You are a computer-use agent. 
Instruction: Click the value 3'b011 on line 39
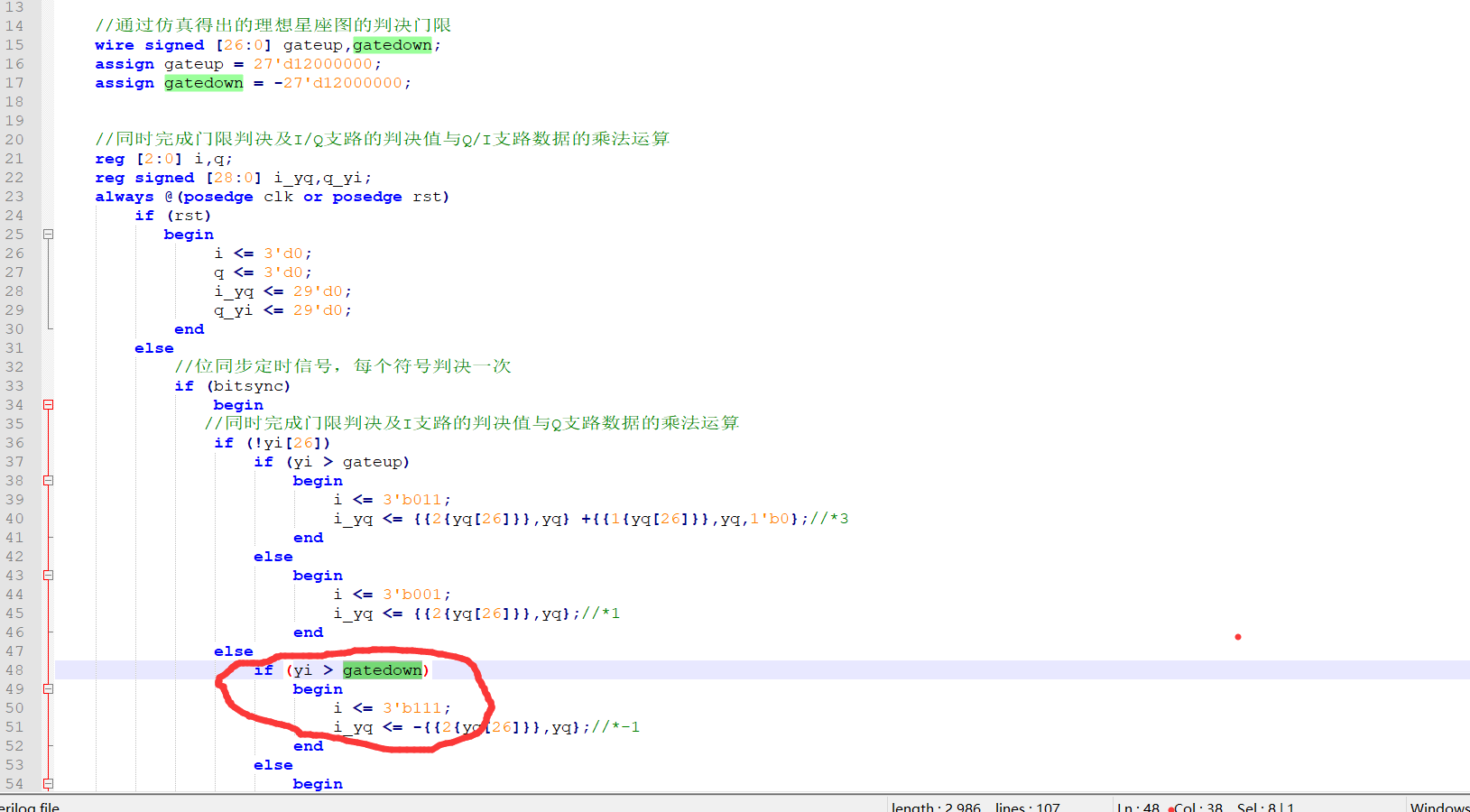tap(412, 500)
